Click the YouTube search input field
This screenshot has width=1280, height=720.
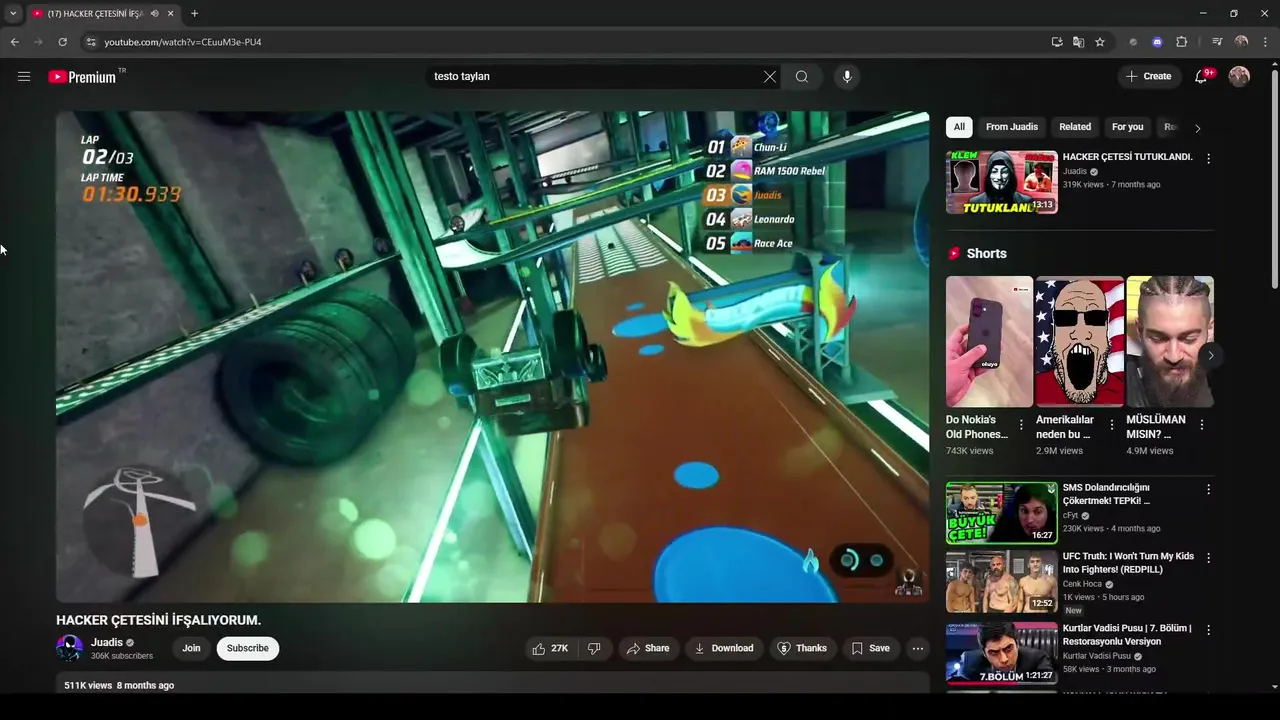point(595,76)
